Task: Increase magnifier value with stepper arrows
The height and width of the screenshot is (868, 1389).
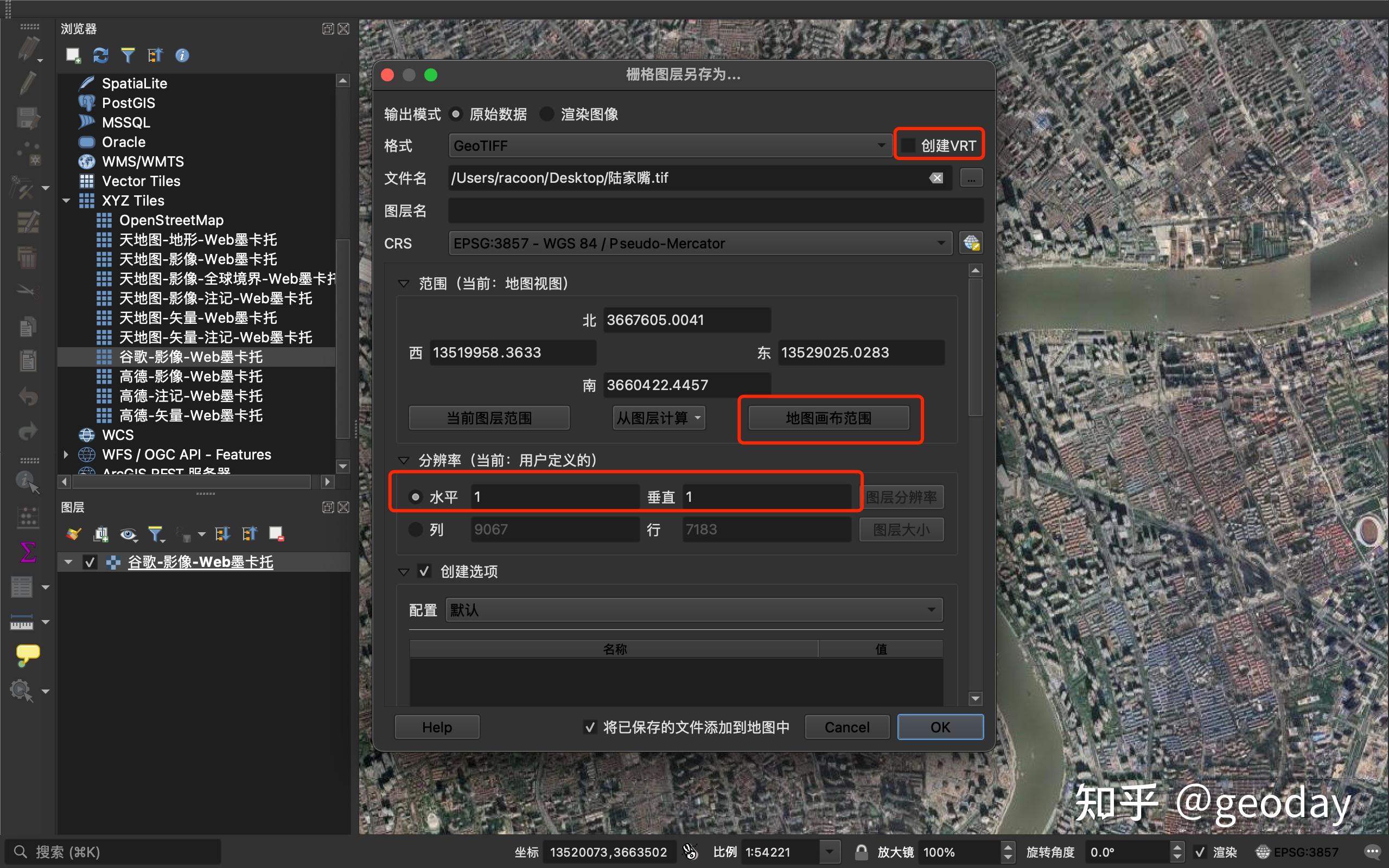Action: (1009, 847)
